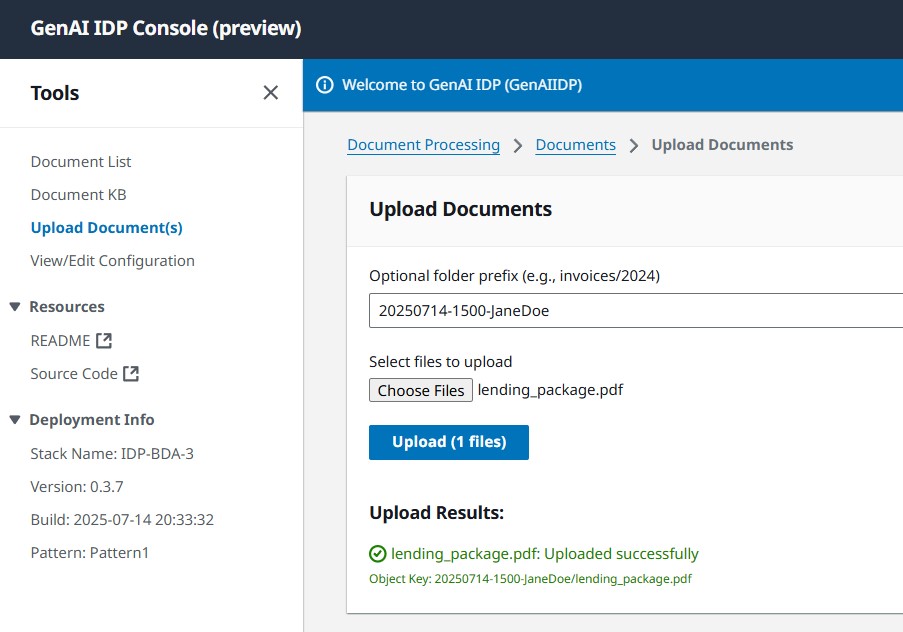This screenshot has height=632, width=903.
Task: Click the green upload success checkmark icon
Action: [377, 554]
